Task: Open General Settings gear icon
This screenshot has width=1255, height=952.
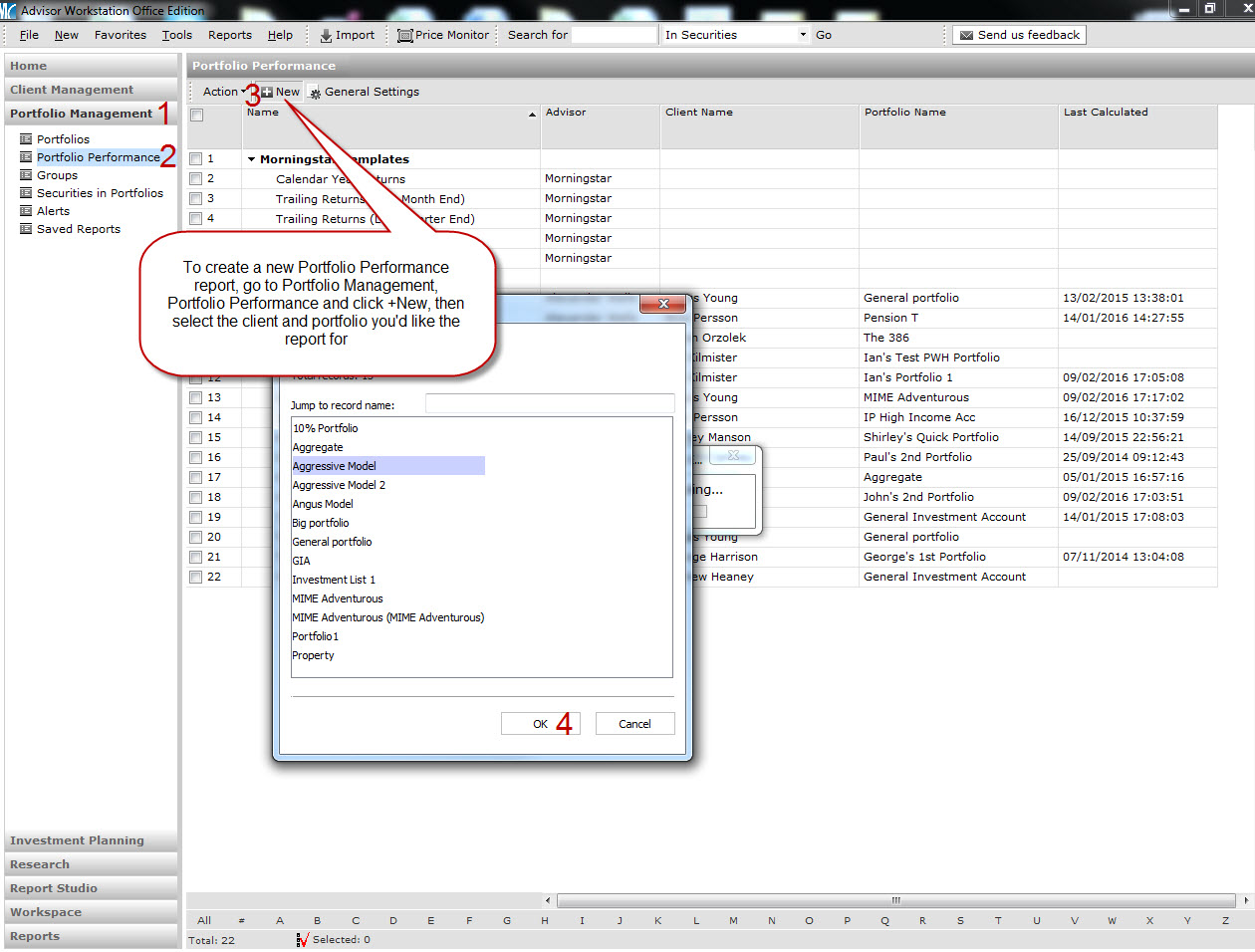Action: 315,93
